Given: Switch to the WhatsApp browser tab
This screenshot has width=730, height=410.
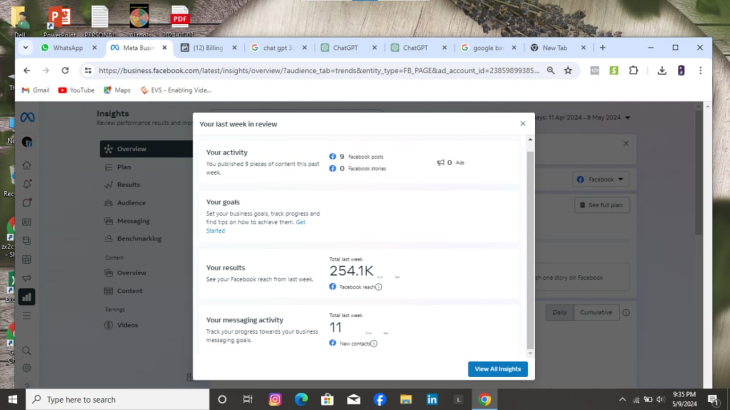Looking at the screenshot, I should click(69, 47).
